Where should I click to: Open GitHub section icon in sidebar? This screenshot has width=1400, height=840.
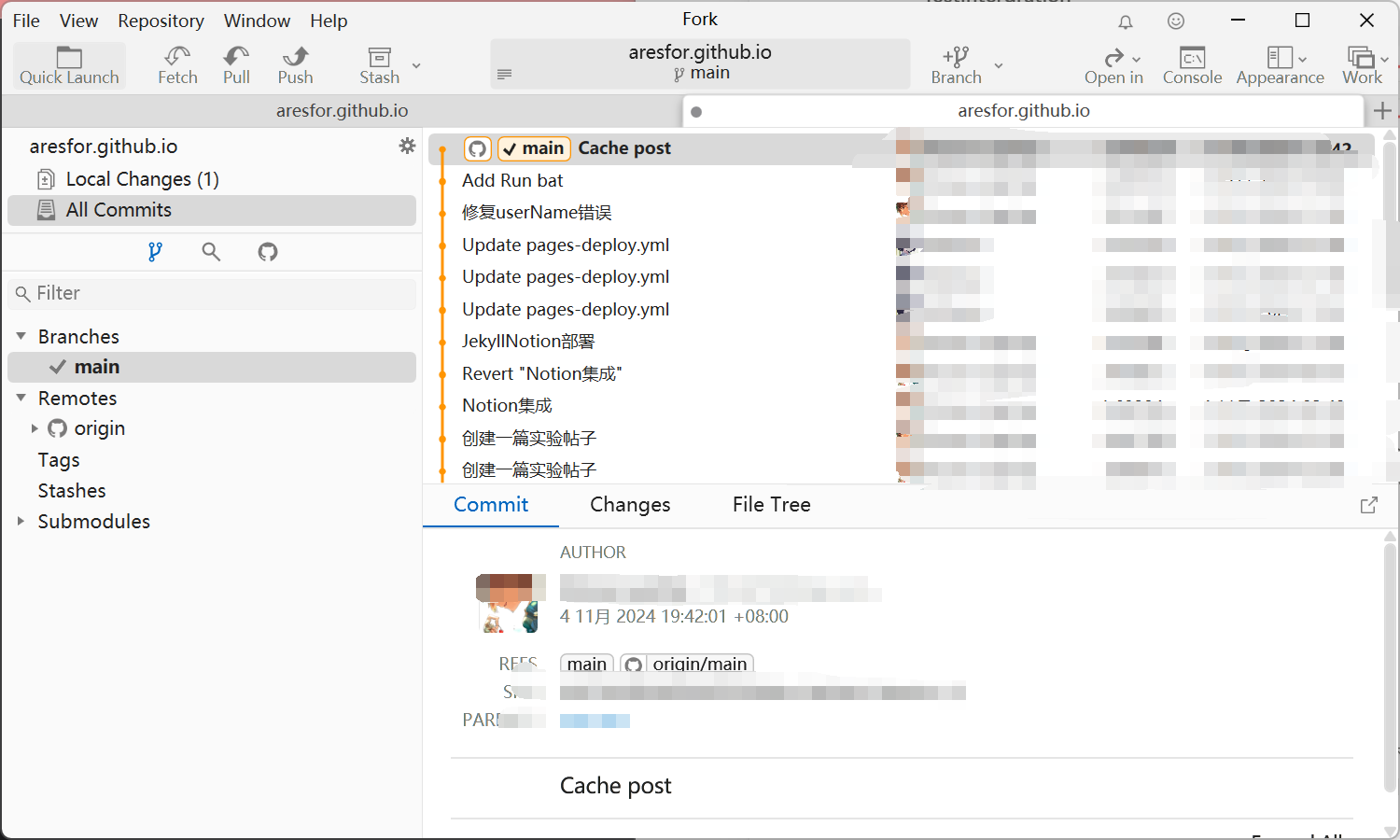(268, 251)
